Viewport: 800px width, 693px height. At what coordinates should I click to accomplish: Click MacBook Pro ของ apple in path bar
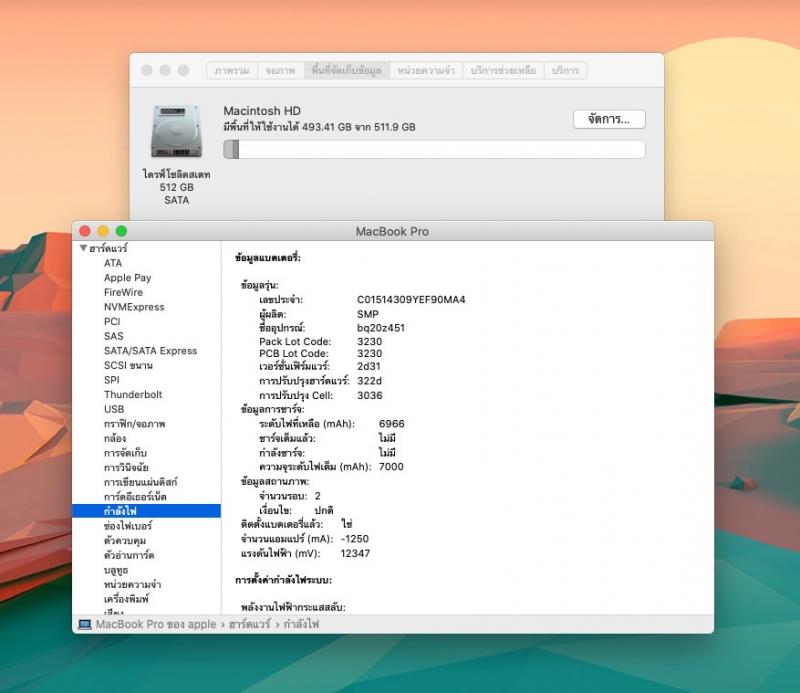click(156, 624)
